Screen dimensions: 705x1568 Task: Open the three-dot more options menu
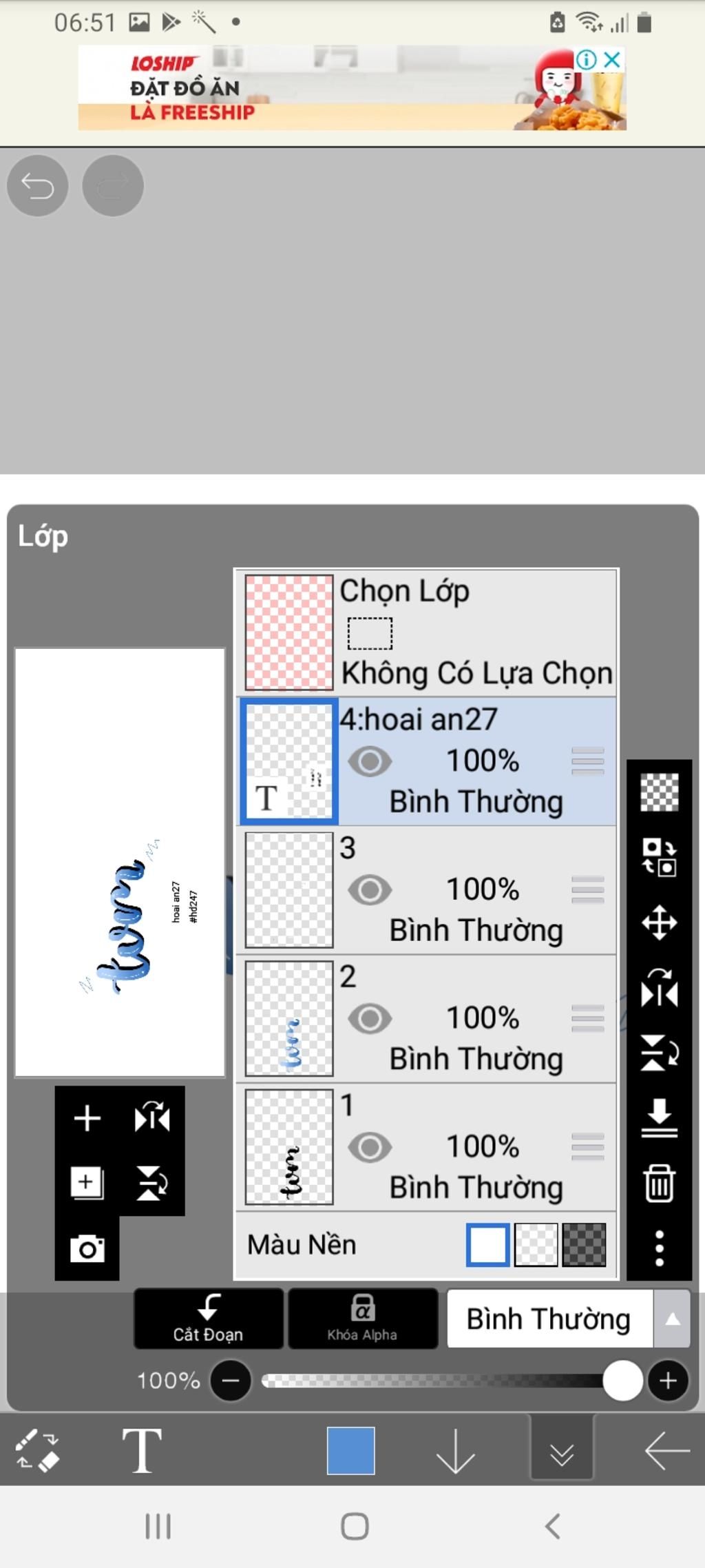(x=659, y=1248)
